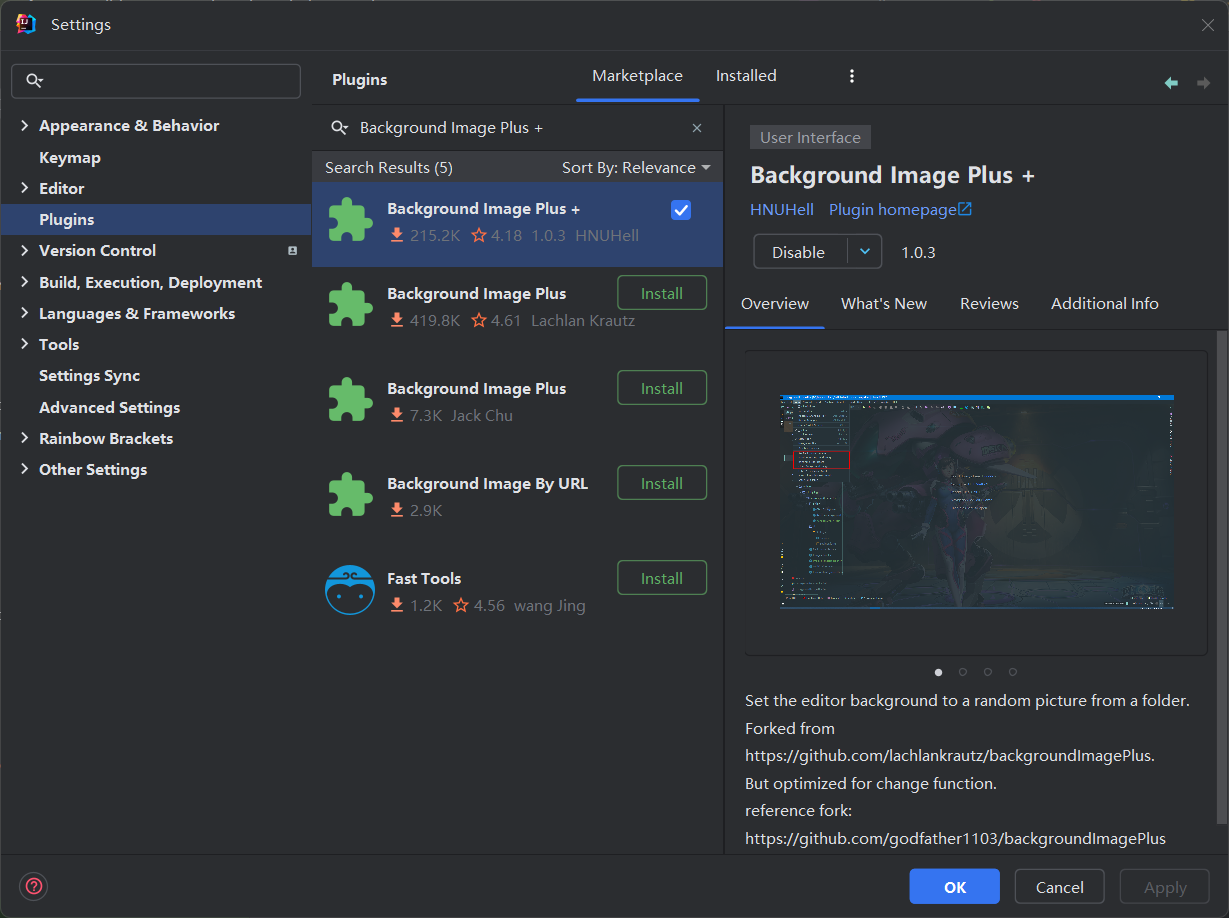Screen dimensions: 1229x918
Task: Expand Build, Execution, Deployment group
Action: [x=24, y=283]
